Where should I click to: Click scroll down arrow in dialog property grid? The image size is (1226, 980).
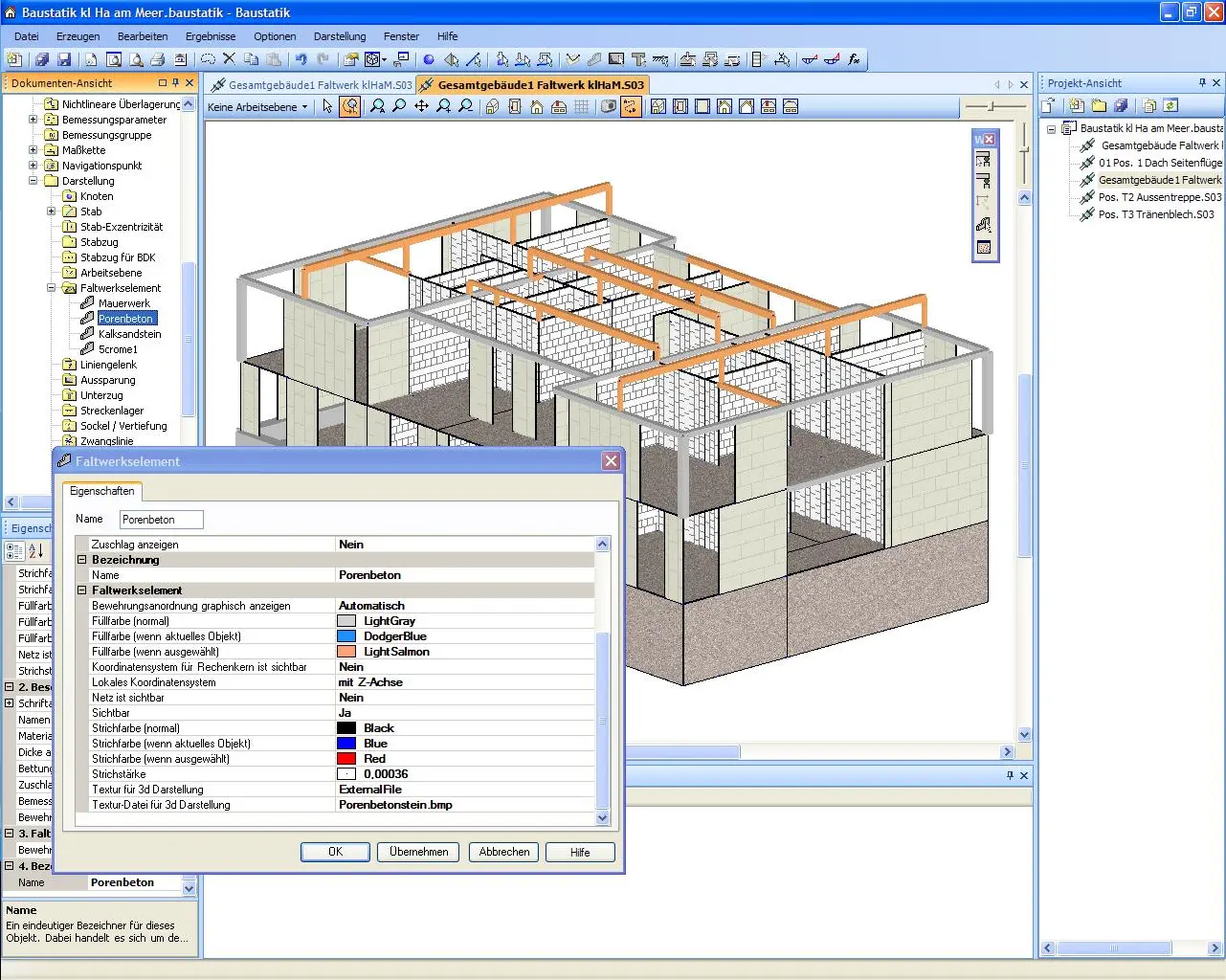pyautogui.click(x=603, y=818)
